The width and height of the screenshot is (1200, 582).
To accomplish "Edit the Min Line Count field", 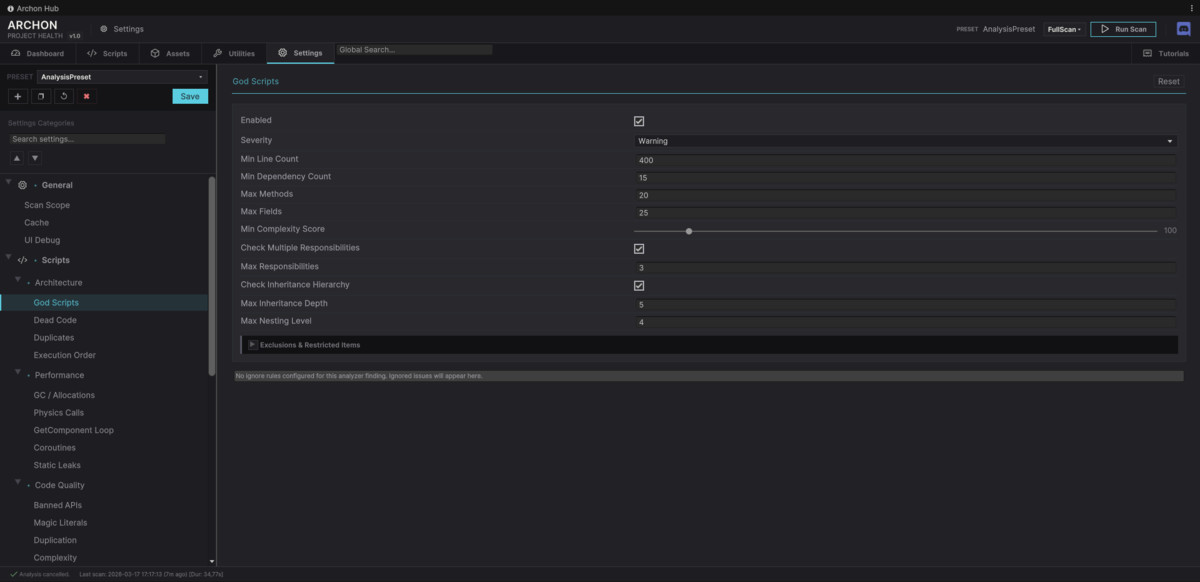I will (x=905, y=160).
